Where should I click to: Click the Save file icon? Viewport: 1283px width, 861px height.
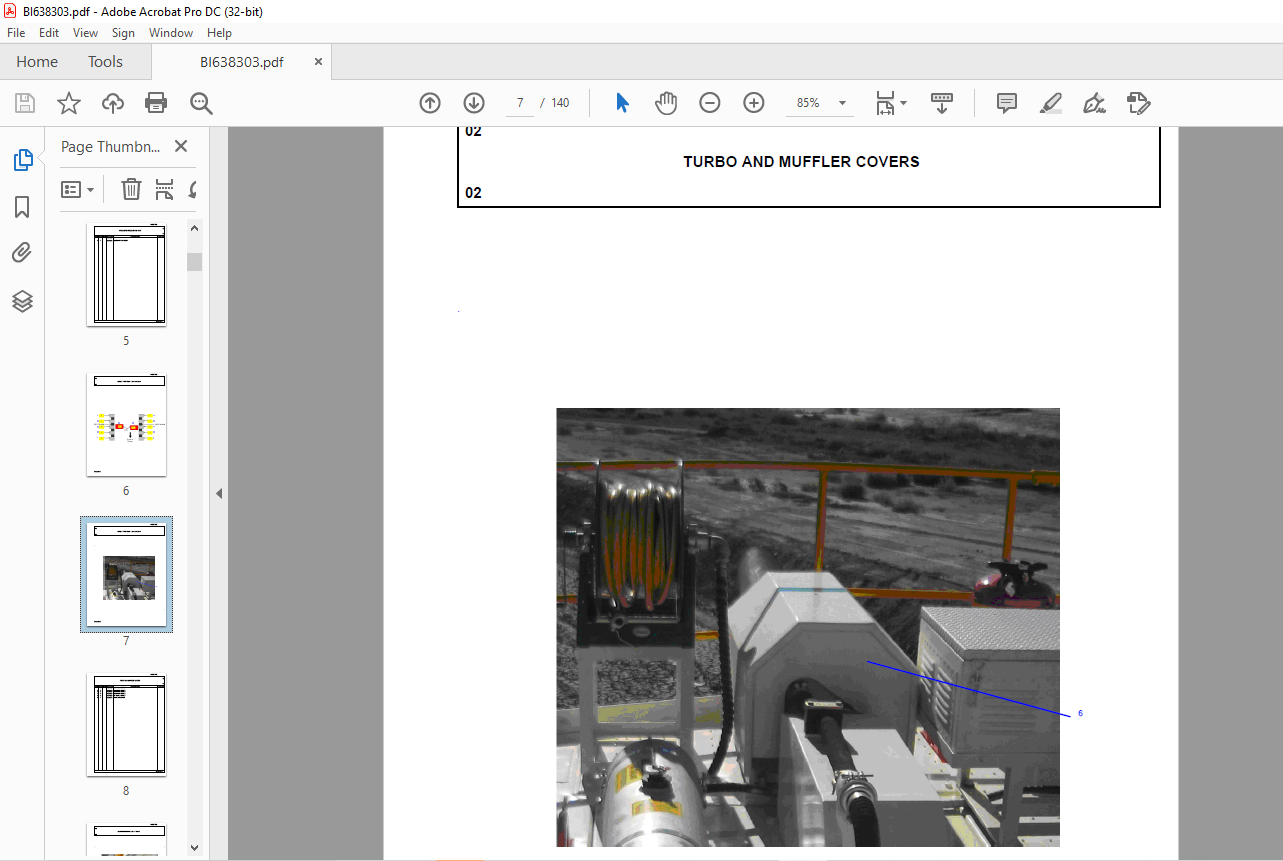(25, 103)
